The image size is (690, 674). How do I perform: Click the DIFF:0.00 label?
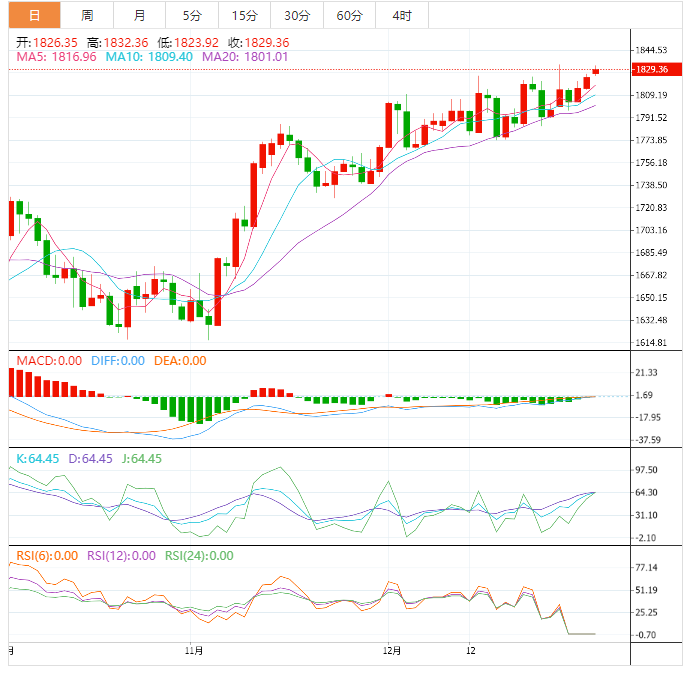click(118, 361)
